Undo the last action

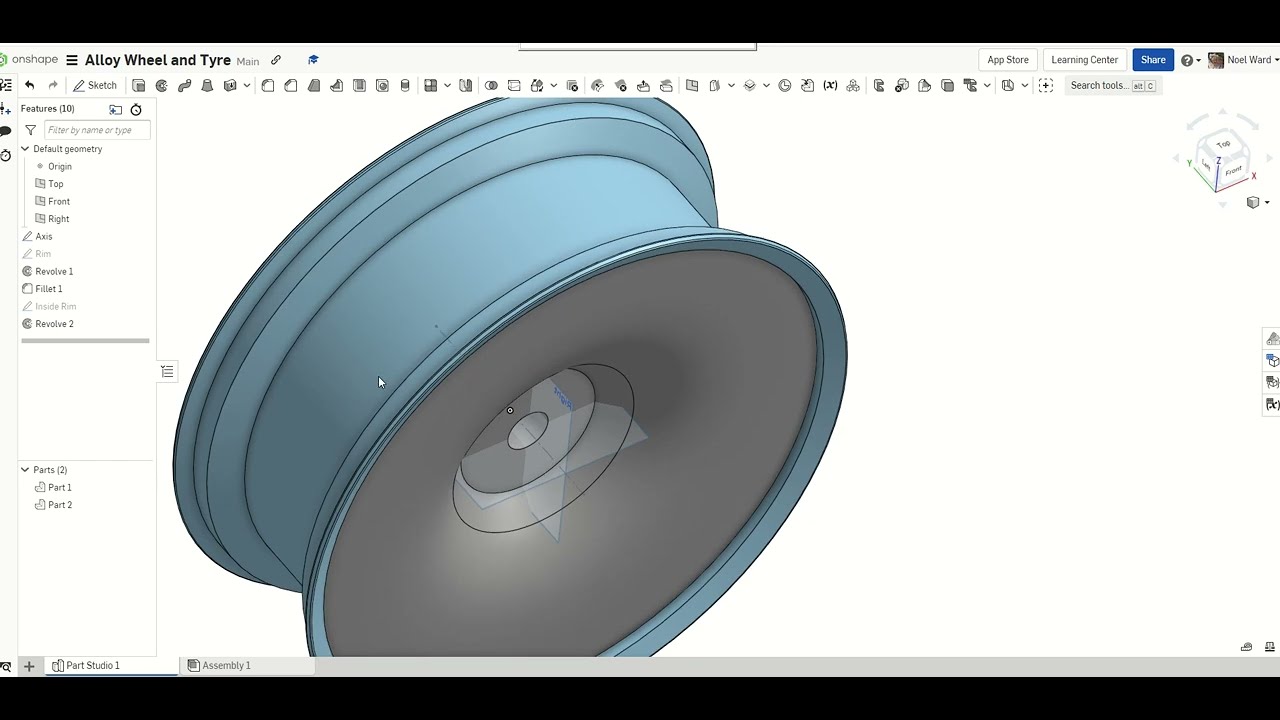pos(30,86)
